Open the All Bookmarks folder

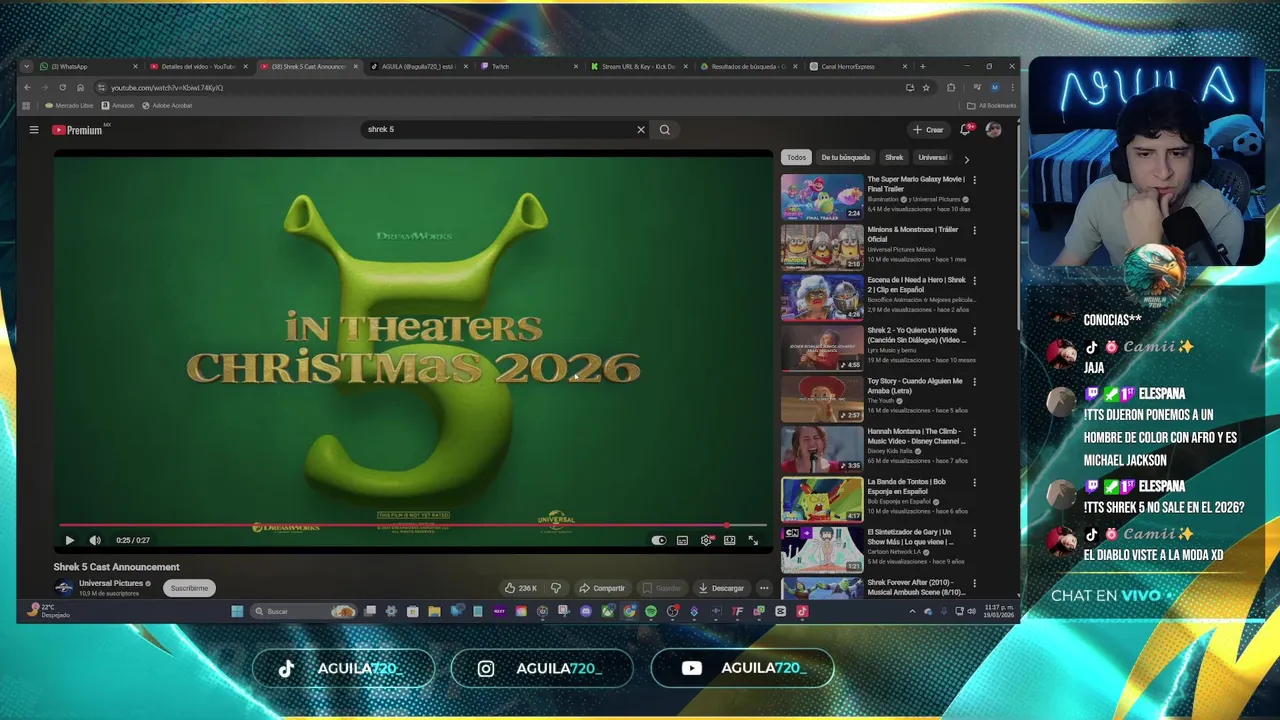[x=992, y=105]
